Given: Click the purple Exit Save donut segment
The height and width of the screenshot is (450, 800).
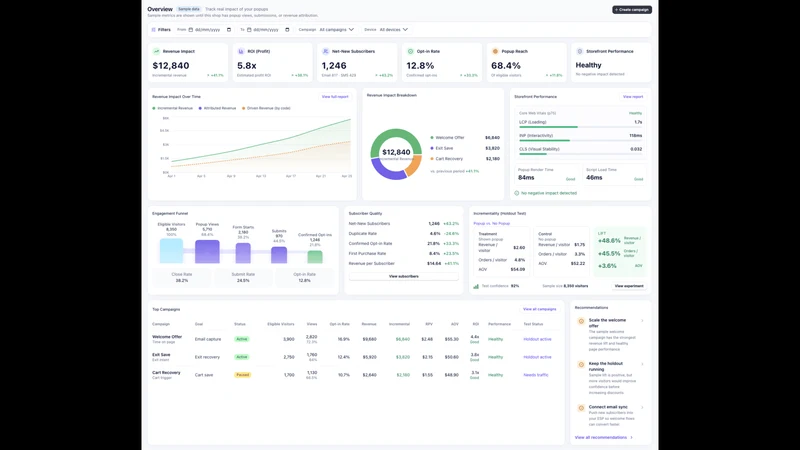Looking at the screenshot, I should (x=389, y=172).
